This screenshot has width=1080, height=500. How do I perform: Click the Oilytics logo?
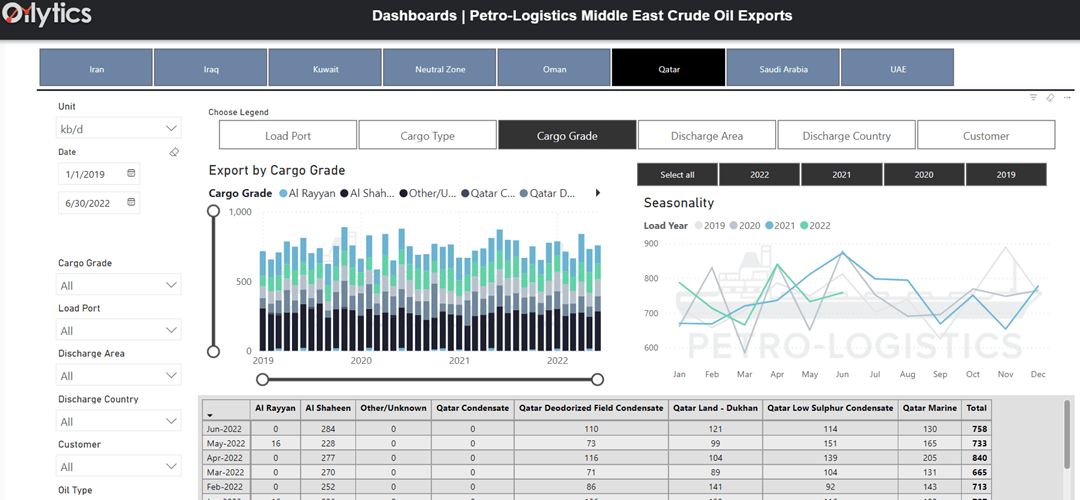(x=47, y=14)
